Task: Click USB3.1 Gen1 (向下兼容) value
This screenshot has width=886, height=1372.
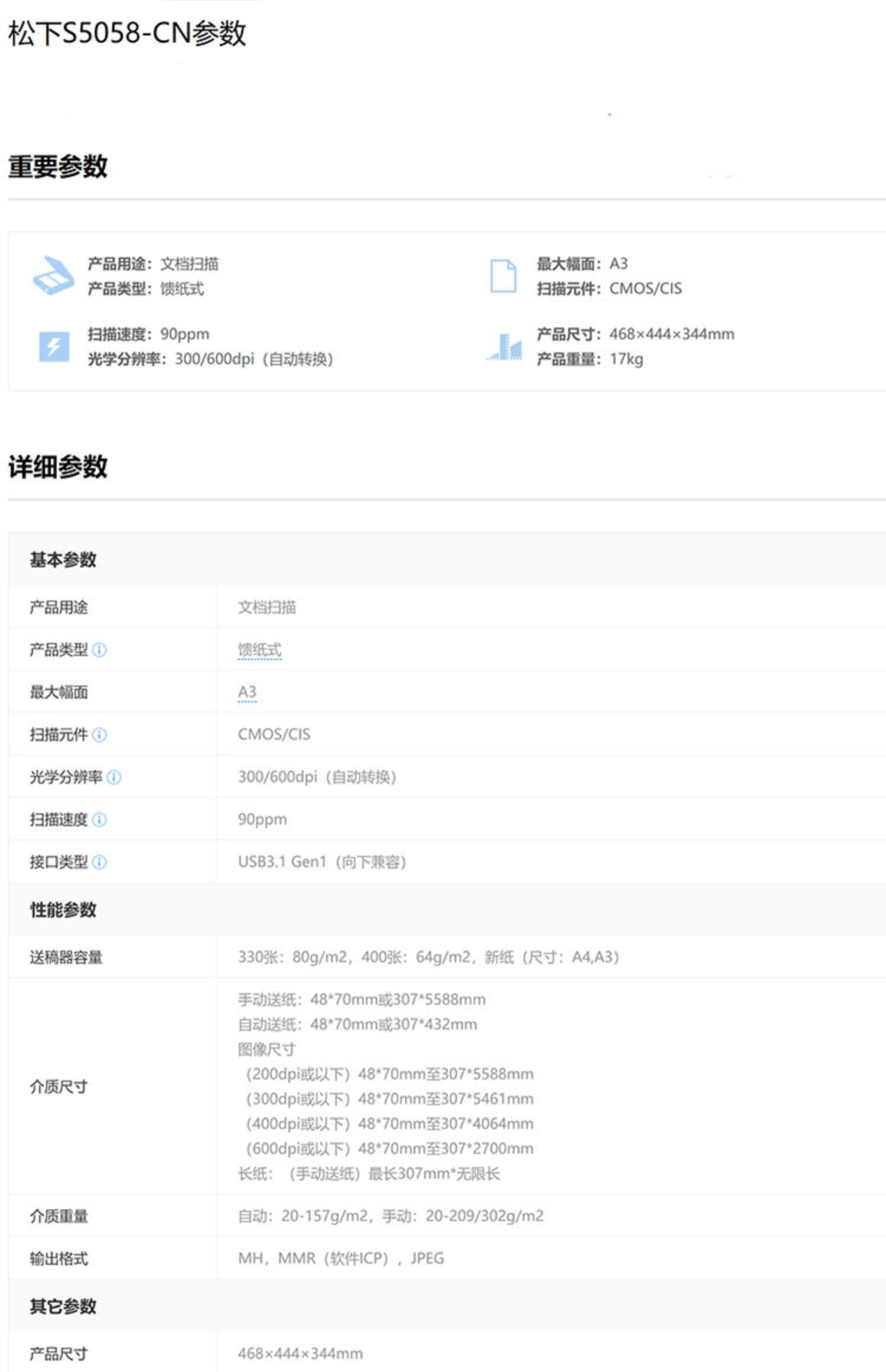Action: click(x=322, y=862)
